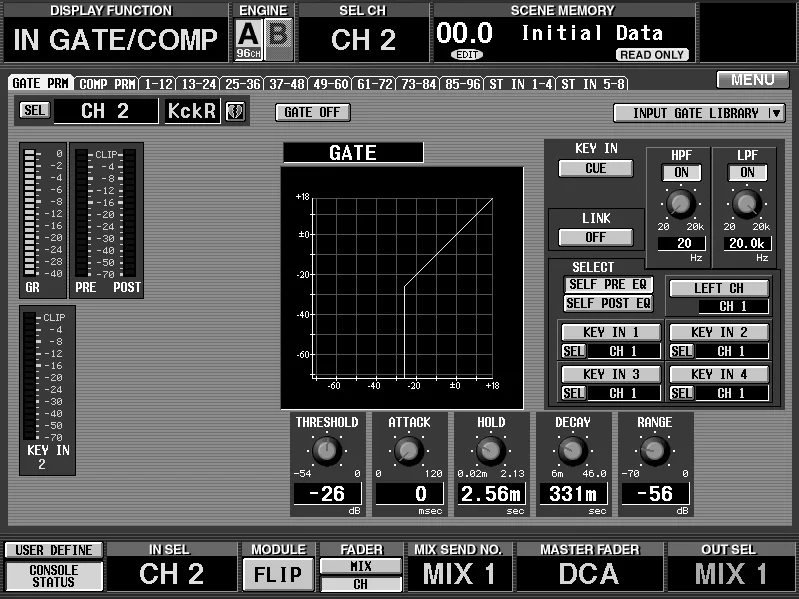Click CH 2 channel number display
This screenshot has width=799, height=599.
(x=106, y=111)
